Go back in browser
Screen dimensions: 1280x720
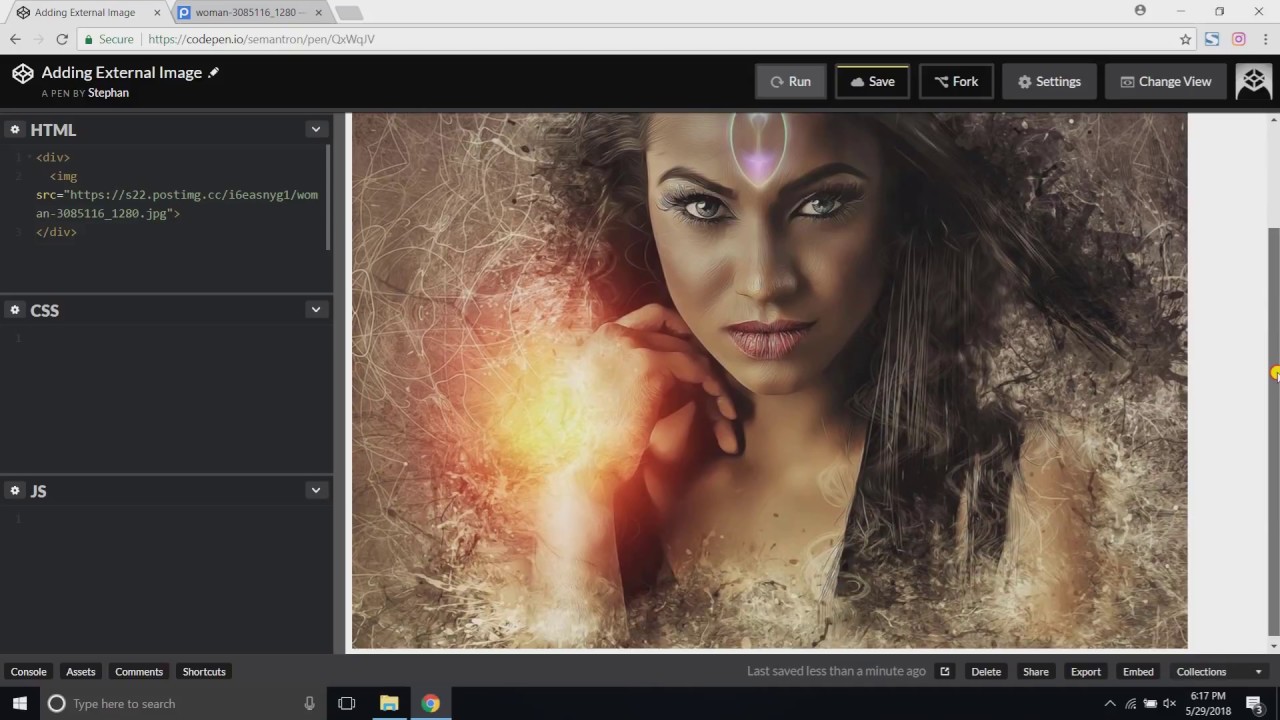coord(15,39)
